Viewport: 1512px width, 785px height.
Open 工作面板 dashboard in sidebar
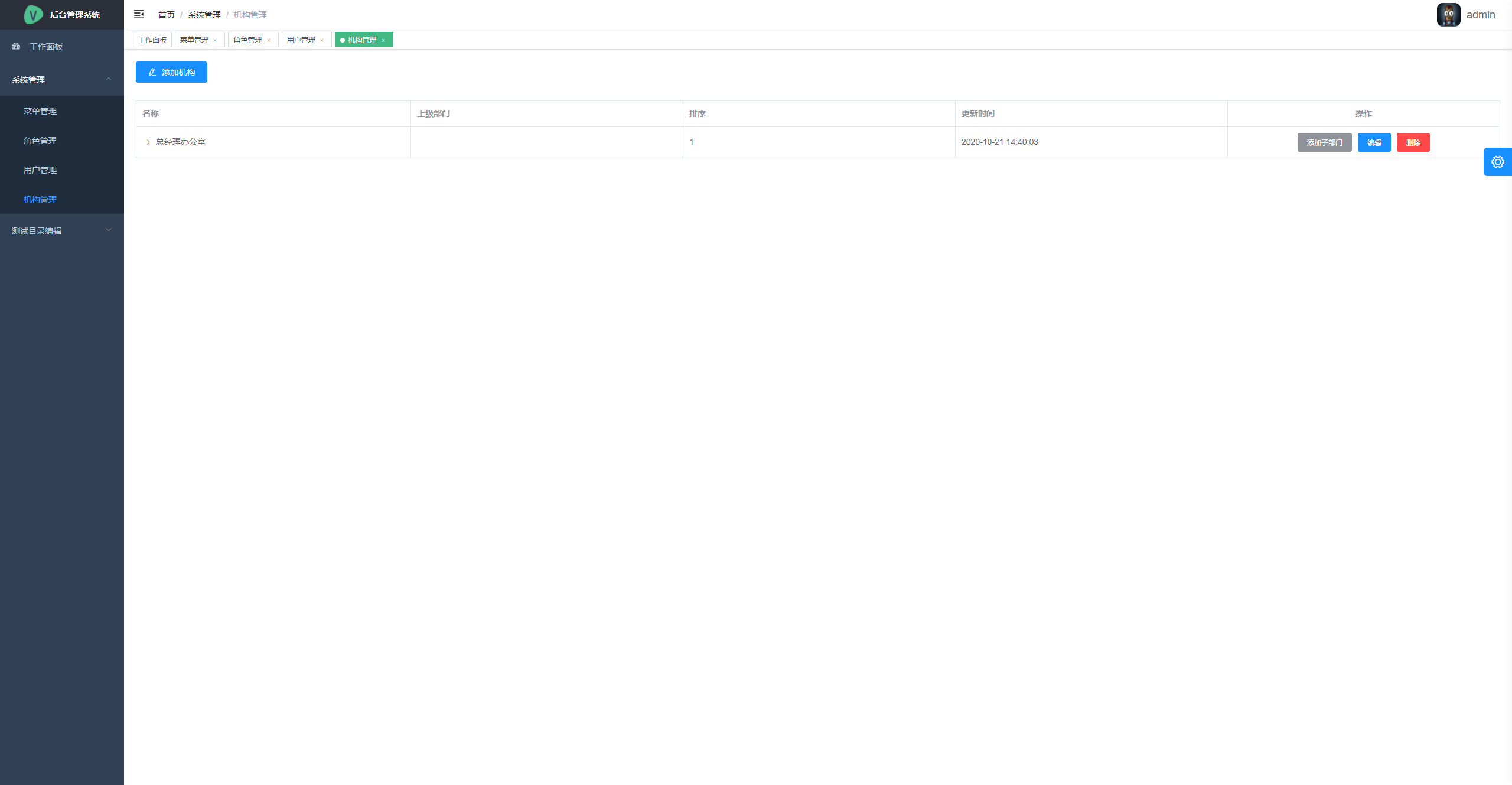(62, 47)
